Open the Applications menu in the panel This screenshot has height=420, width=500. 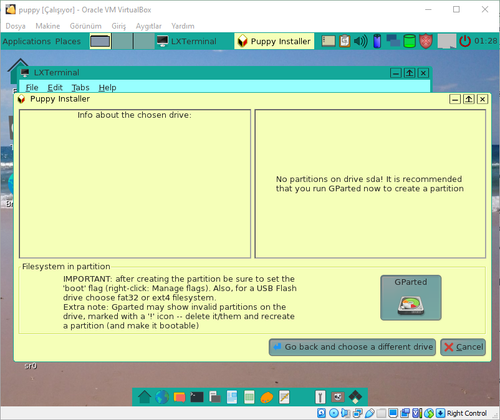click(x=27, y=41)
